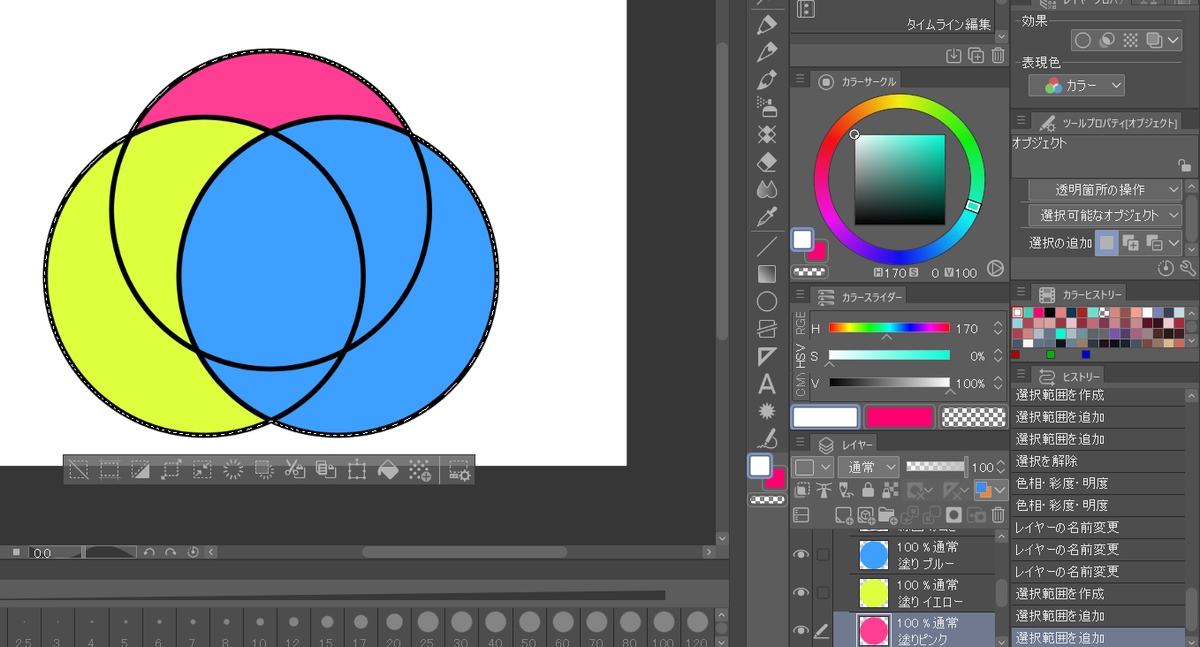Hide the 塗りブルー layer
1200x647 pixels.
pos(800,555)
